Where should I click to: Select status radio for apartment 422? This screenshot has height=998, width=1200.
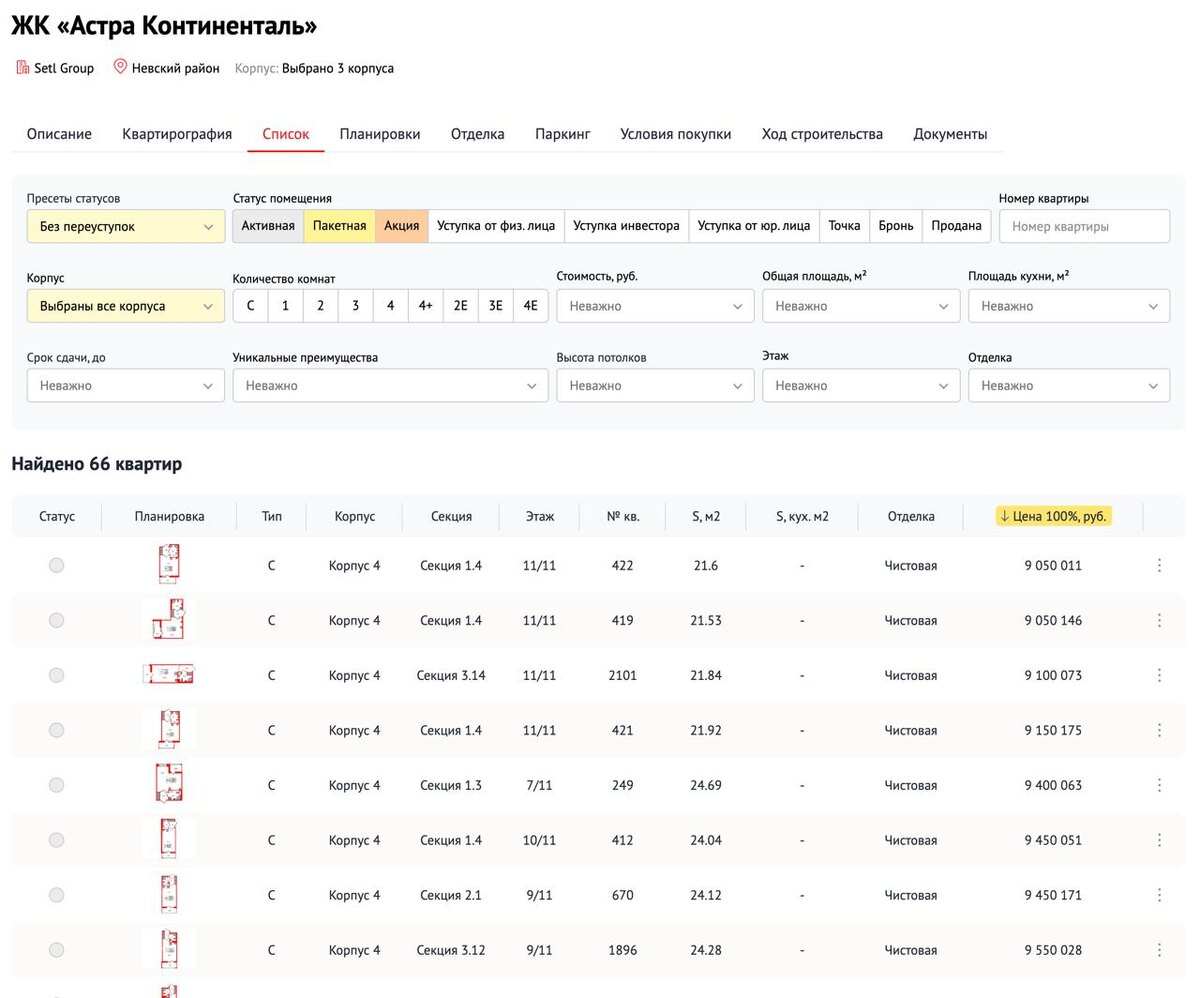pos(56,565)
